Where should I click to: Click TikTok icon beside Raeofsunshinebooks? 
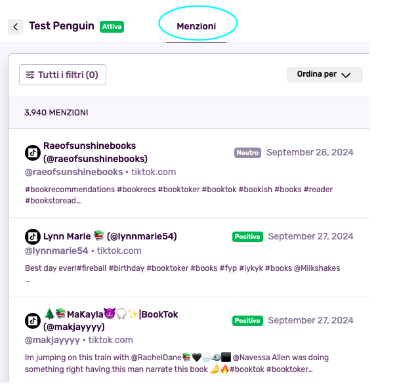(x=33, y=153)
